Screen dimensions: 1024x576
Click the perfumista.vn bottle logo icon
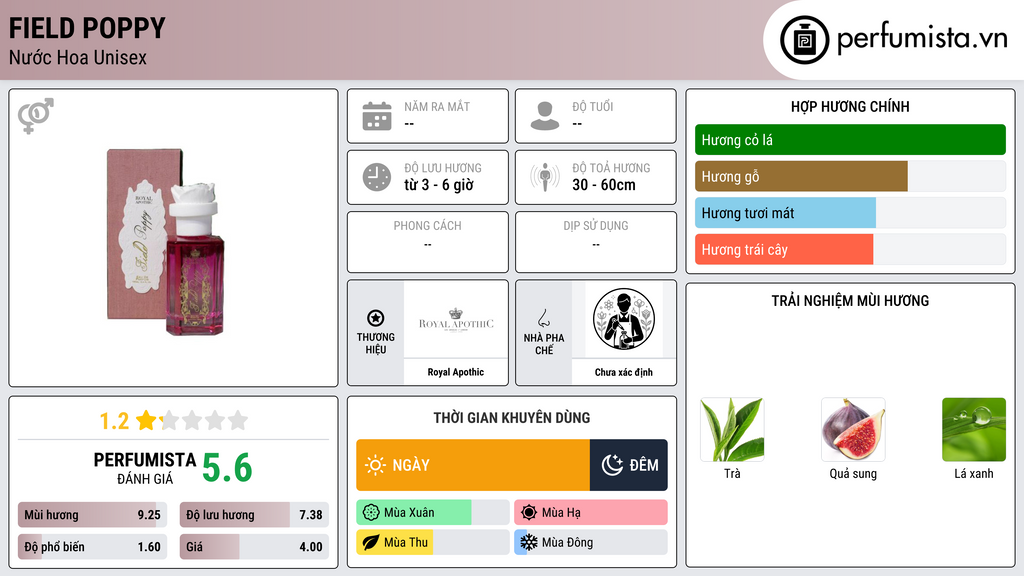pos(804,40)
